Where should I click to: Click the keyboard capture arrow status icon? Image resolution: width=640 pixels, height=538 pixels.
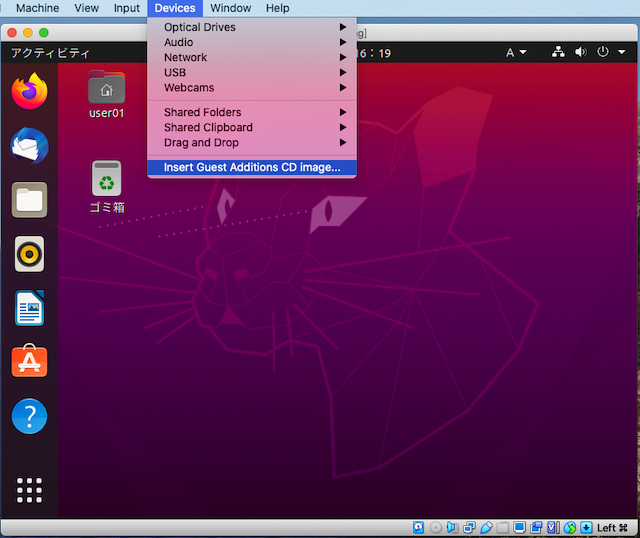click(x=587, y=527)
